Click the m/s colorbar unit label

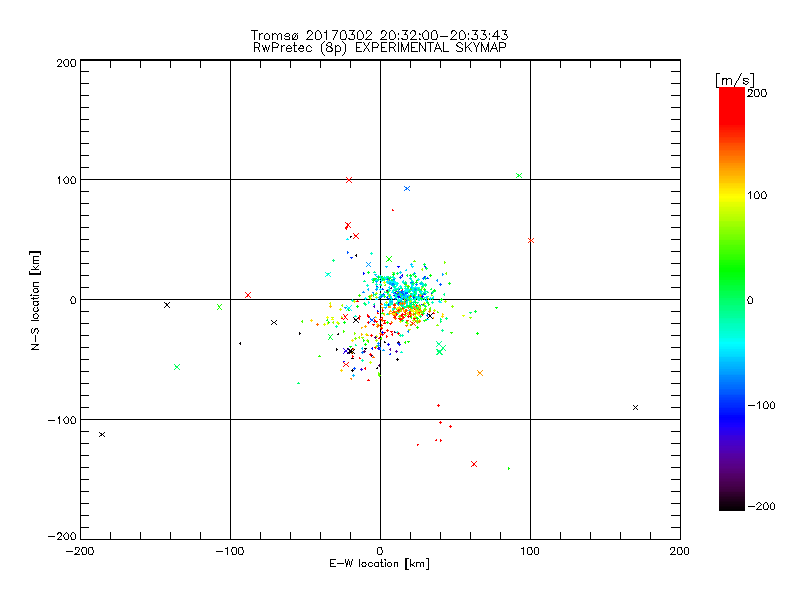click(x=735, y=80)
